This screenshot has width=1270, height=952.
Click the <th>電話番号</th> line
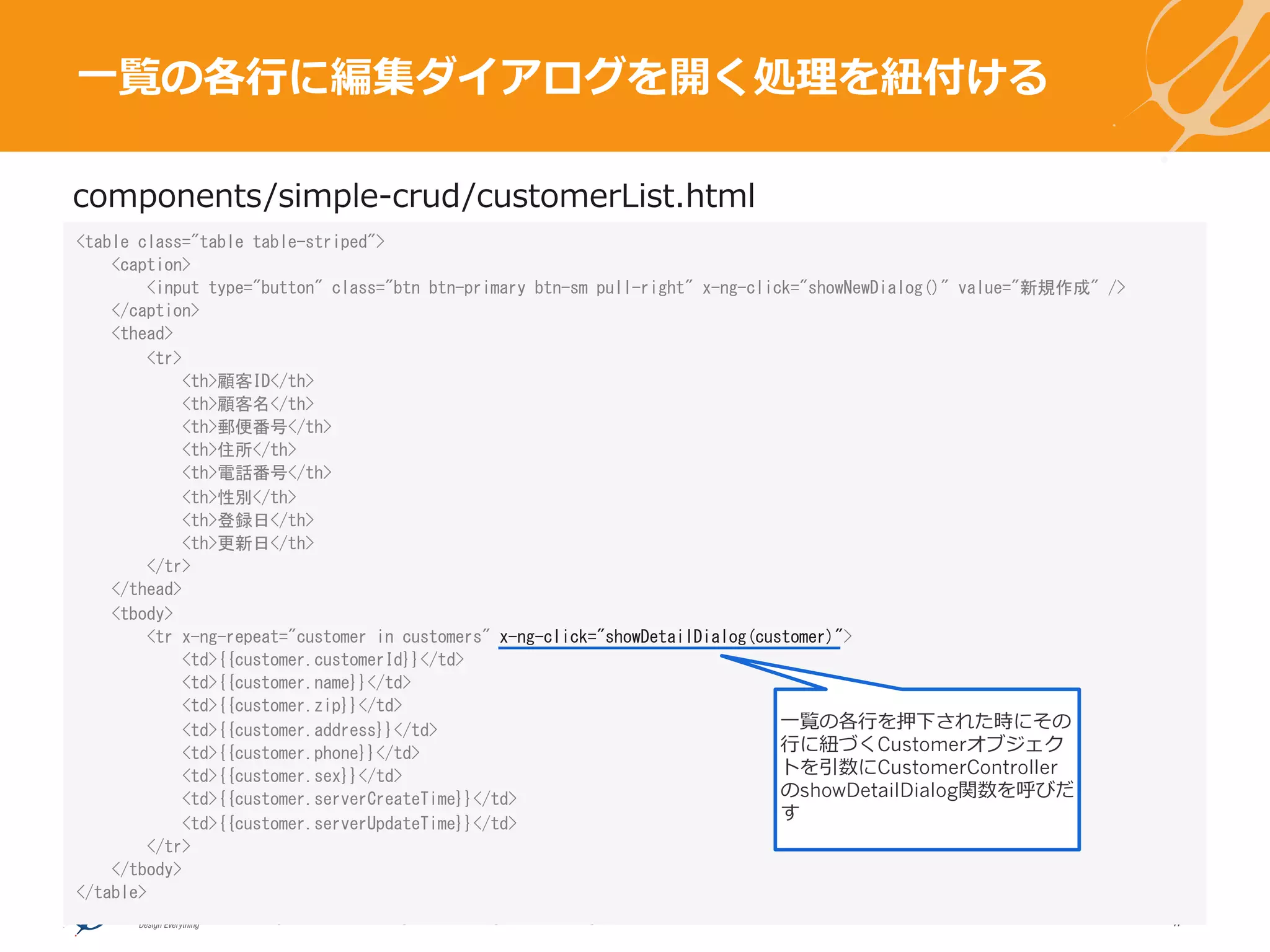[x=257, y=472]
